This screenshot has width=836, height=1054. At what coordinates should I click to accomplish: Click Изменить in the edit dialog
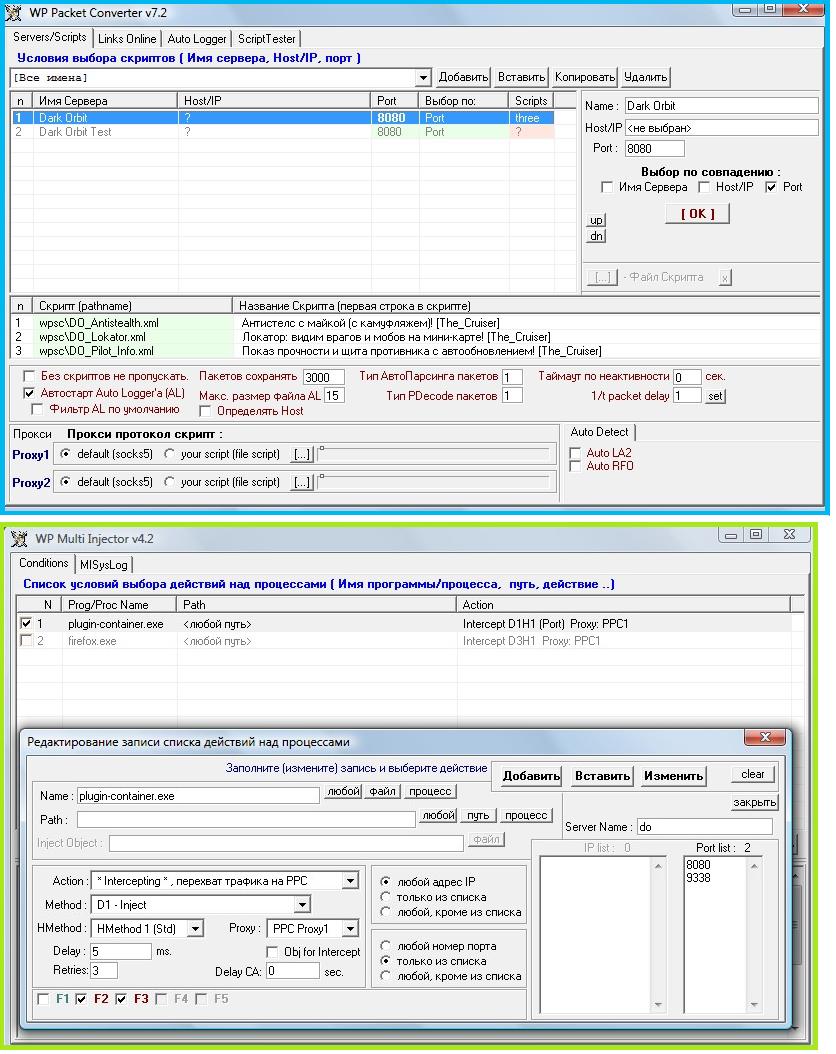click(x=673, y=776)
